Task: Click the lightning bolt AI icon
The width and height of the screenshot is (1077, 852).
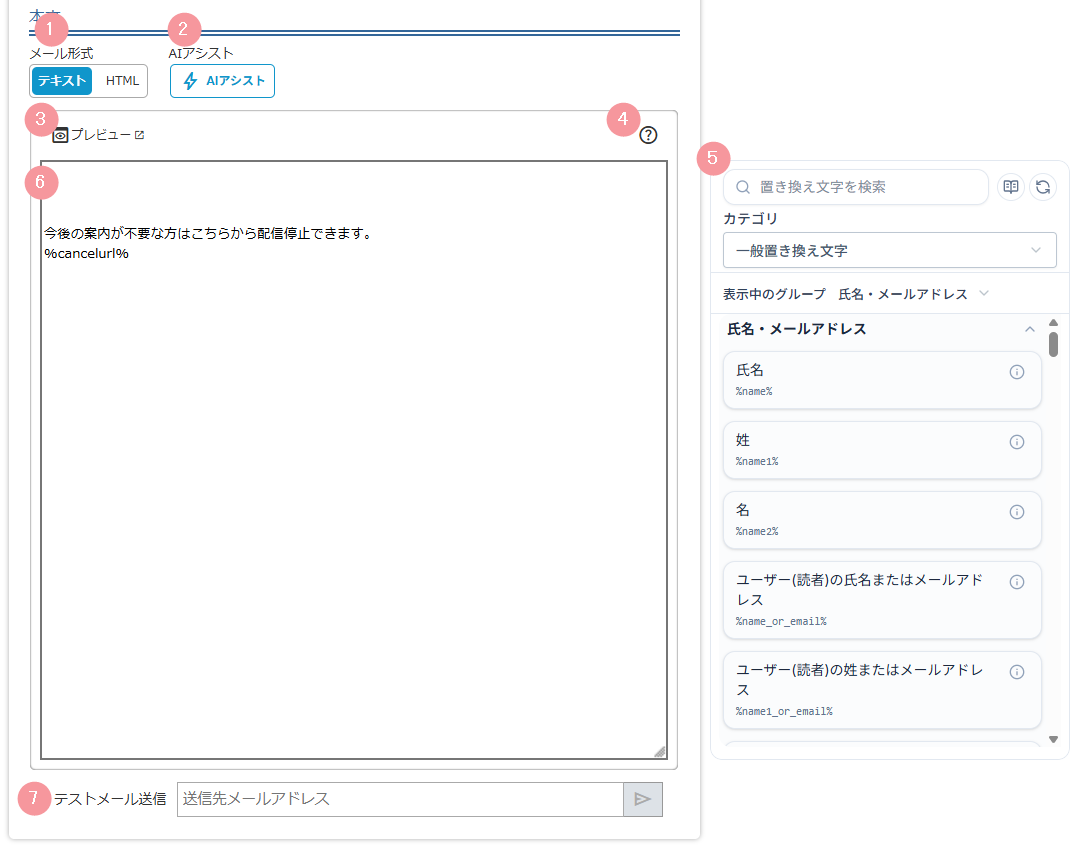Action: pos(190,81)
